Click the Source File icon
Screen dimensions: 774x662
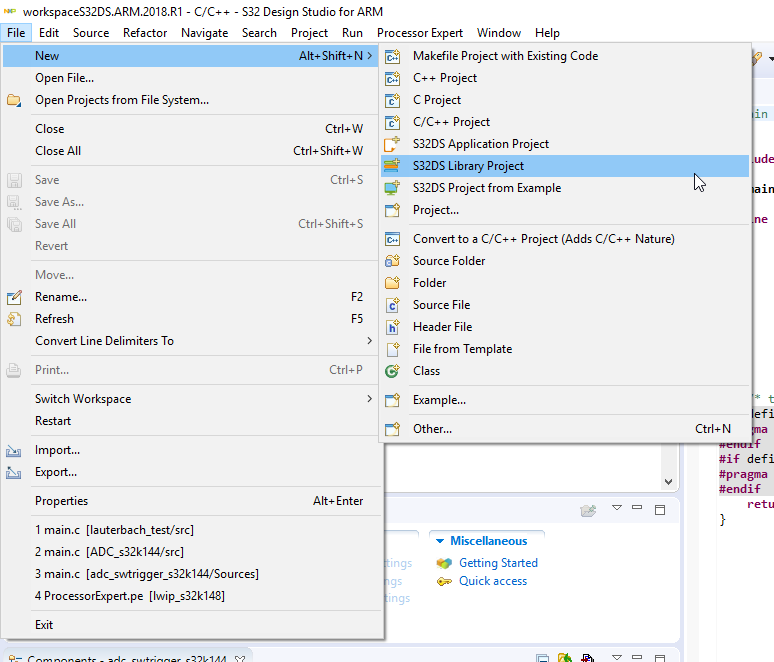pyautogui.click(x=392, y=305)
